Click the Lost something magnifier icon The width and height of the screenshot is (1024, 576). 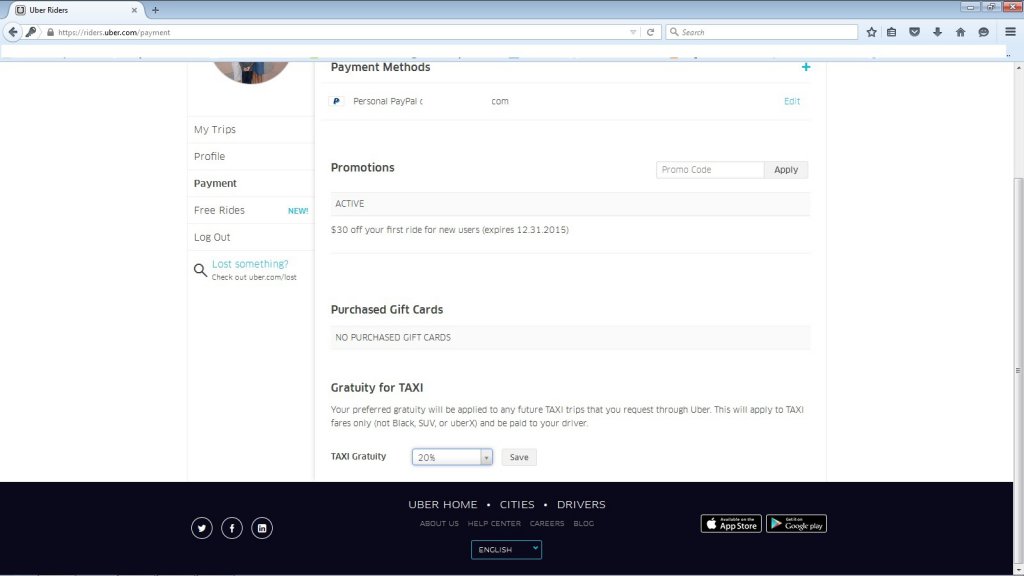pos(200,270)
